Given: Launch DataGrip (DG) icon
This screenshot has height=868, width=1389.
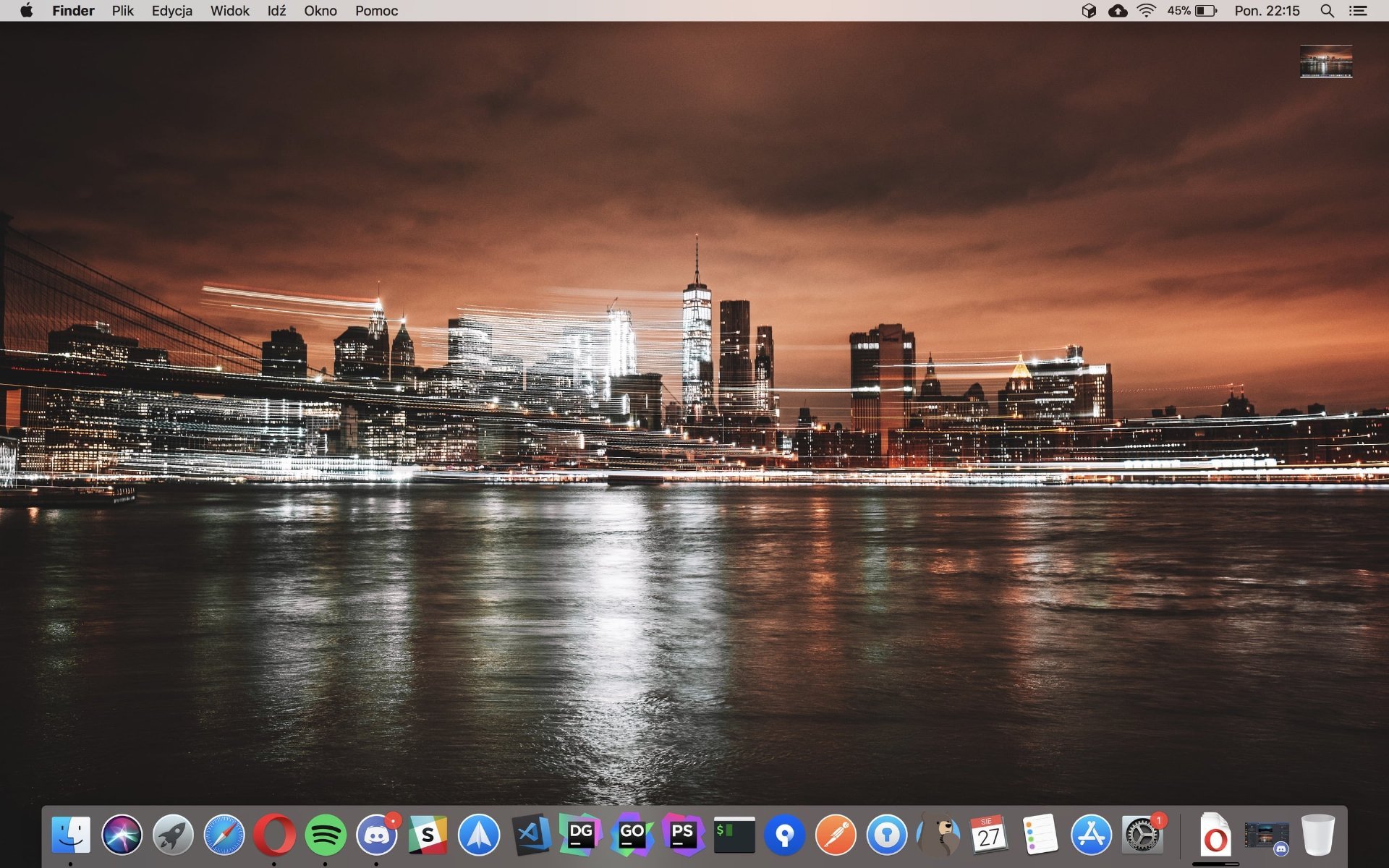Looking at the screenshot, I should pos(581,835).
